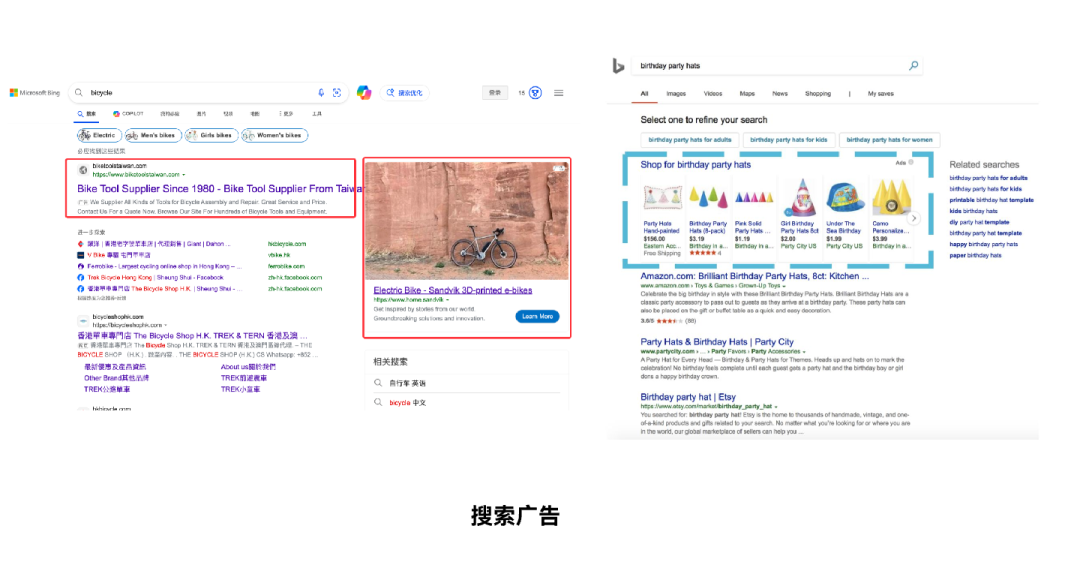Image resolution: width=1080 pixels, height=583 pixels.
Task: Click Shop for birthday party hats heading
Action: coord(695,165)
